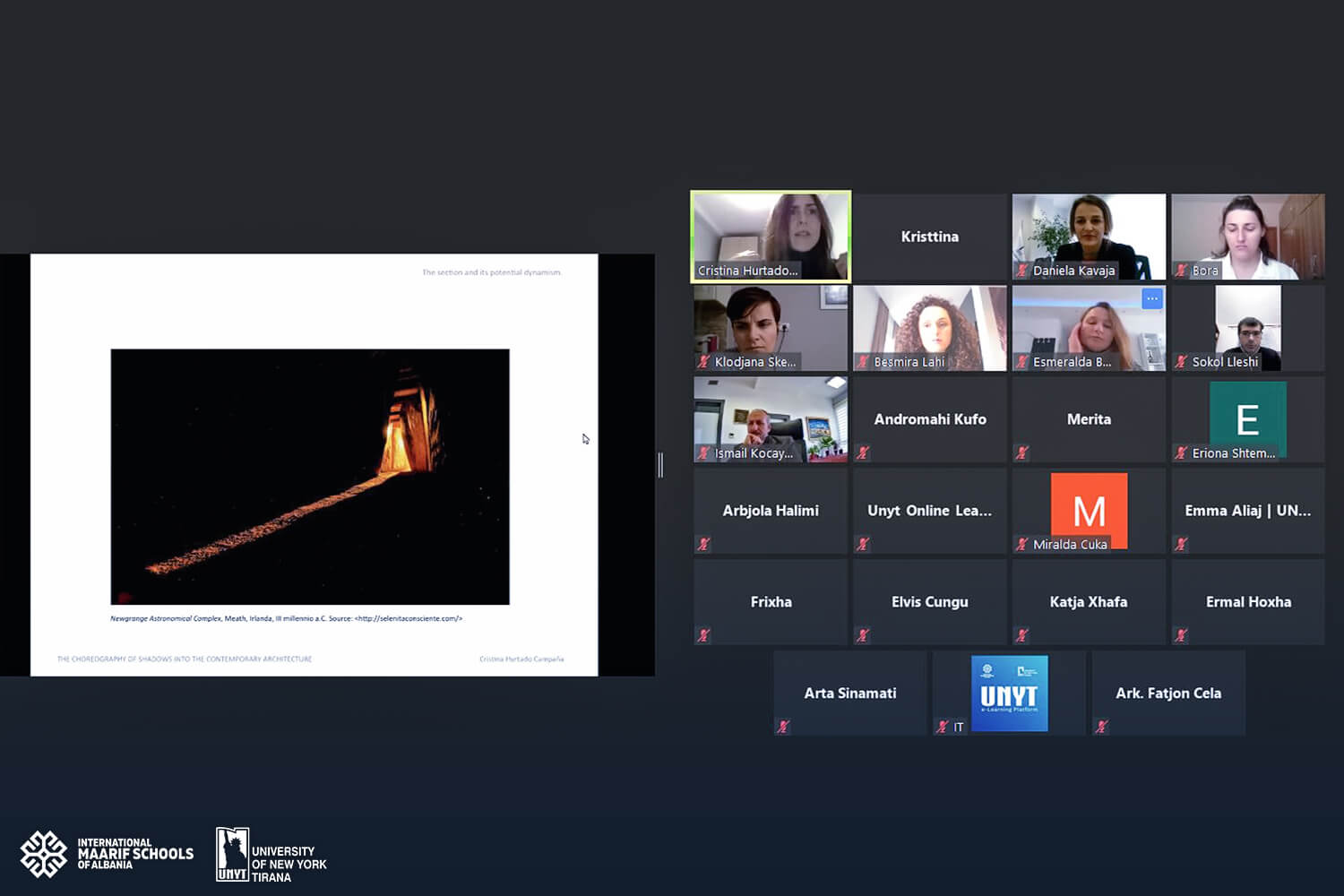
Task: Toggle the mute icon on Merita's tile
Action: 1022,452
